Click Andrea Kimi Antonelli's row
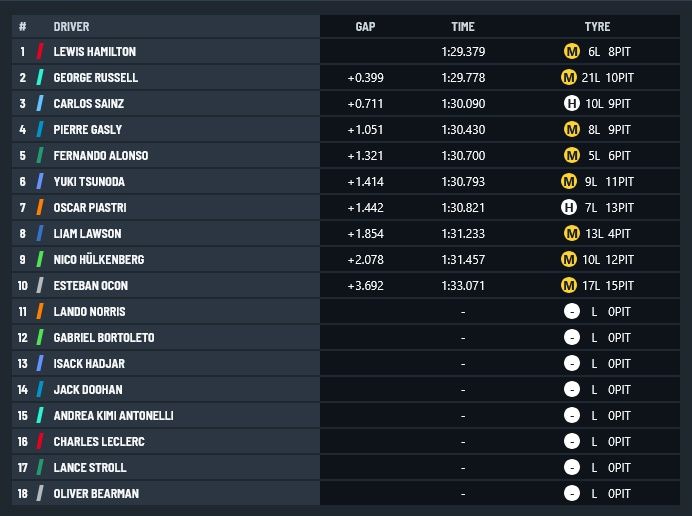 coord(346,416)
